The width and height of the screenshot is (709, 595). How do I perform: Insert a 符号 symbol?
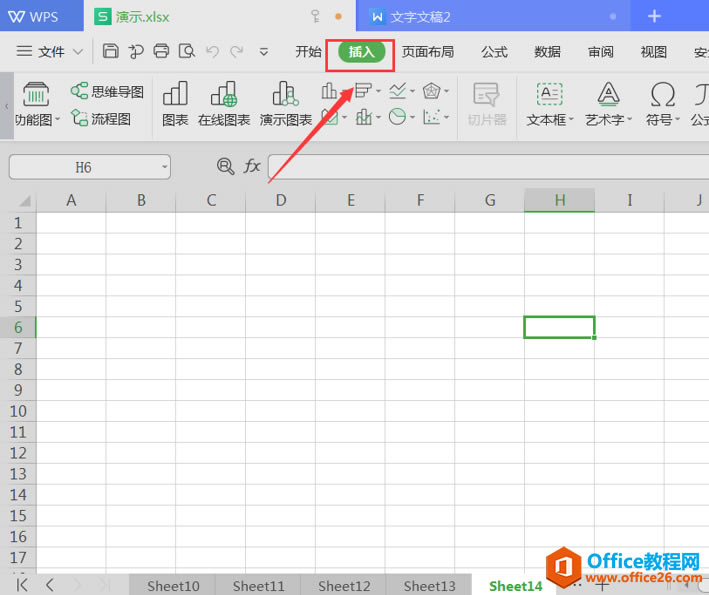pyautogui.click(x=662, y=104)
